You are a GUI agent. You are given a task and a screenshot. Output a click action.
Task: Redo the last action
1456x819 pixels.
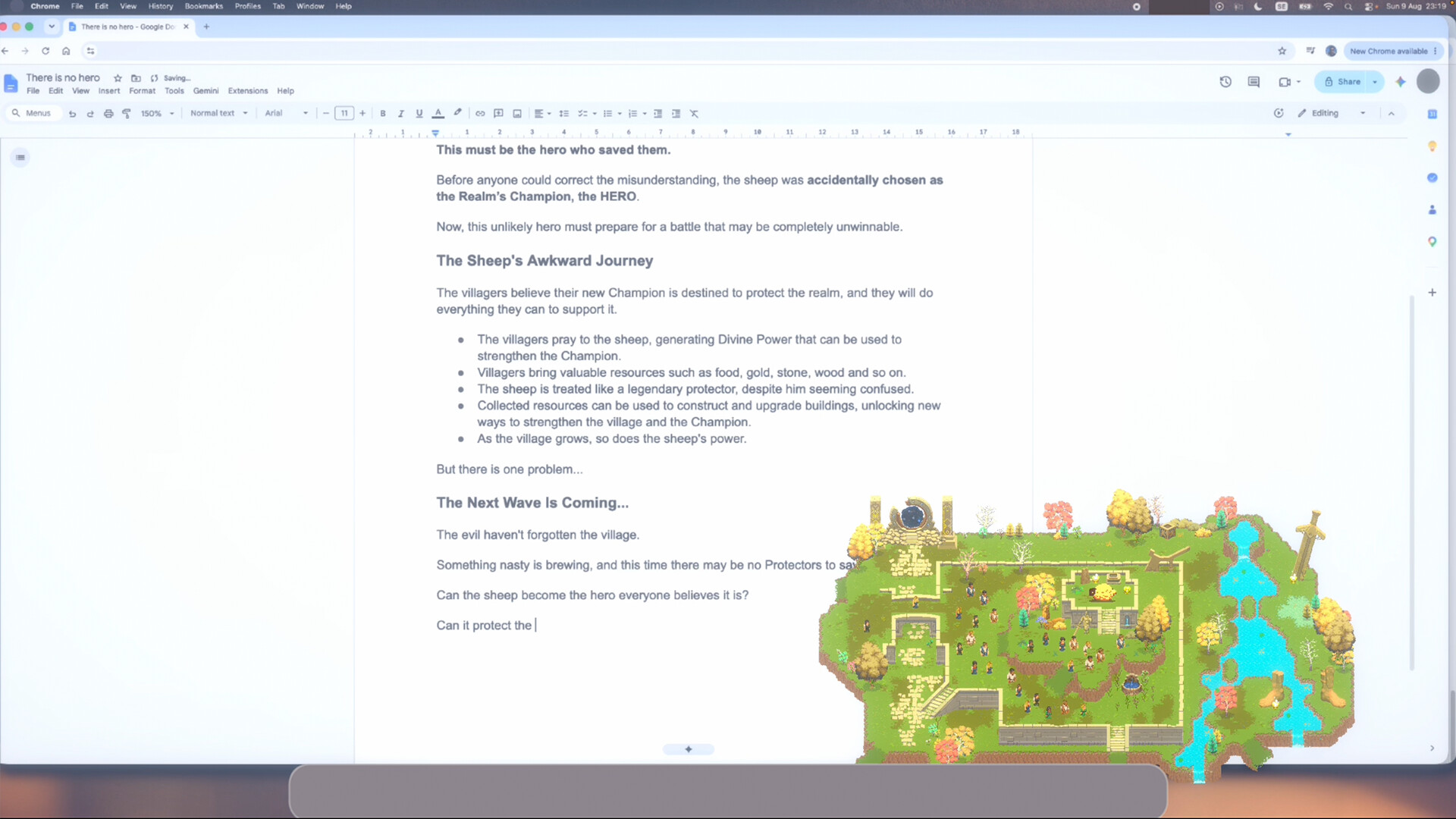(x=90, y=114)
